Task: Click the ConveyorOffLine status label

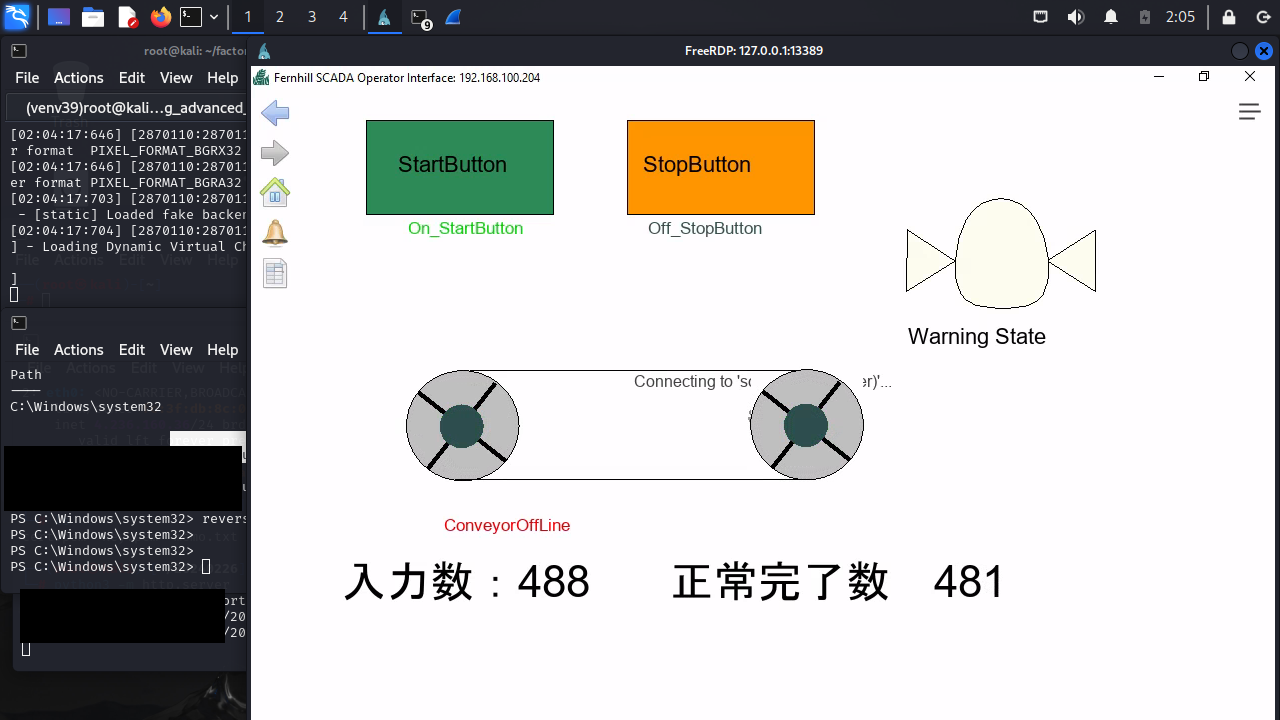Action: click(507, 526)
